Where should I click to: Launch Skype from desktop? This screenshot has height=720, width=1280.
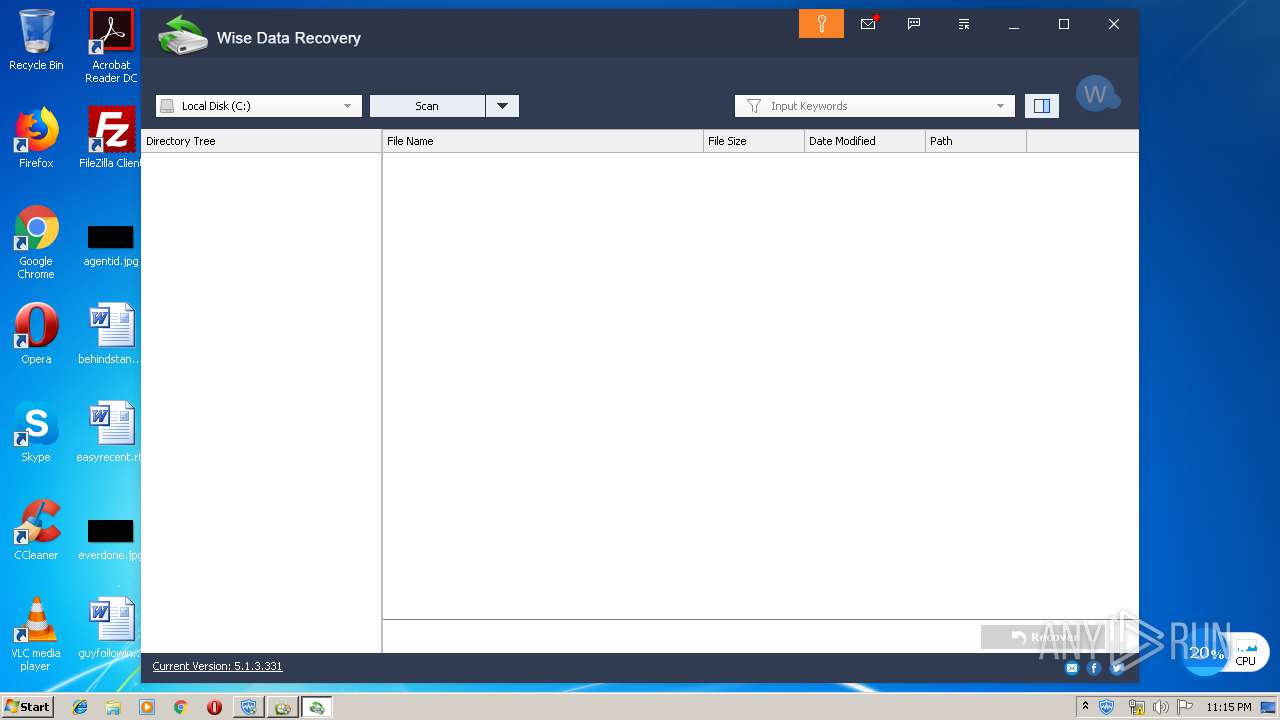36,432
